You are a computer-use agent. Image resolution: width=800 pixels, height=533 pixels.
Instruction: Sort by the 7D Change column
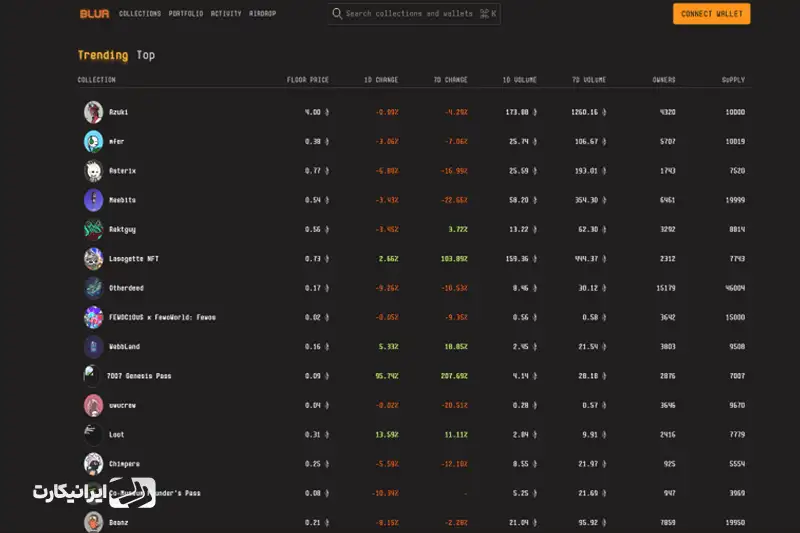click(450, 80)
